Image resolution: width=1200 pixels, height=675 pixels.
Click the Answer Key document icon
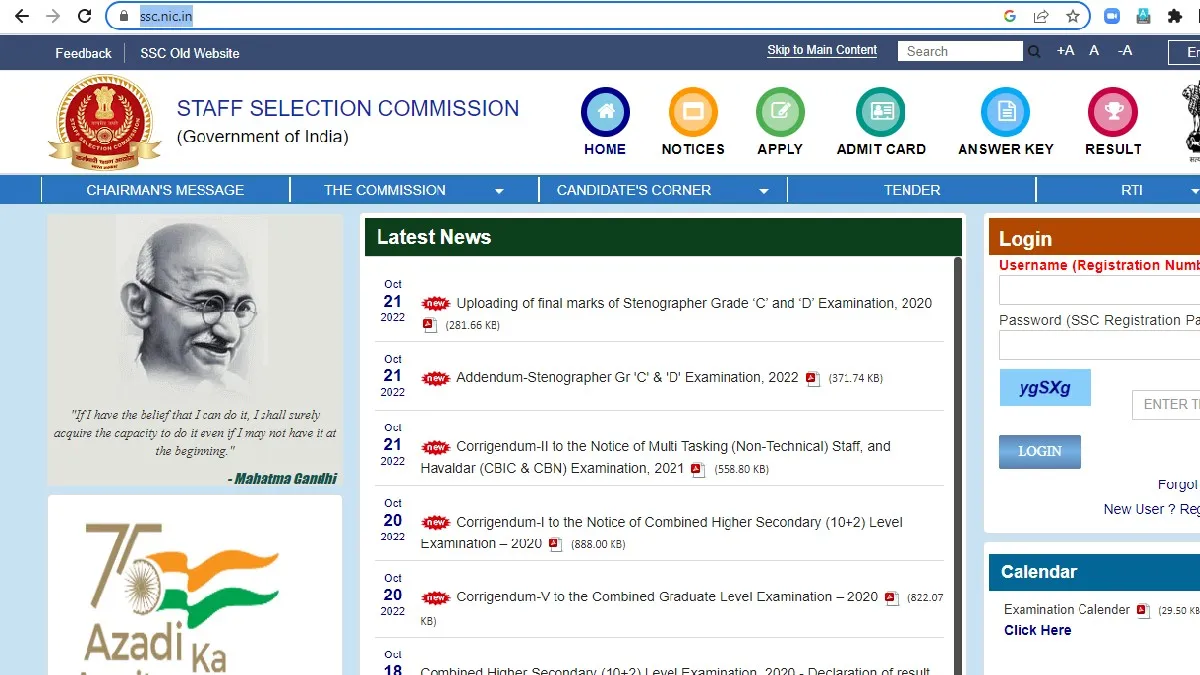tap(1005, 112)
